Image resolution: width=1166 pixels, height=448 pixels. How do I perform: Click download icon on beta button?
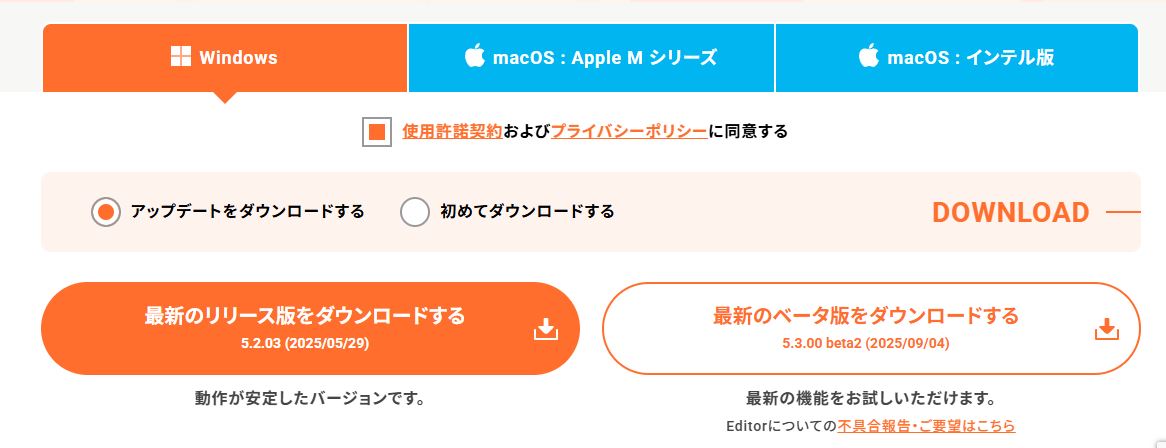click(x=1106, y=329)
